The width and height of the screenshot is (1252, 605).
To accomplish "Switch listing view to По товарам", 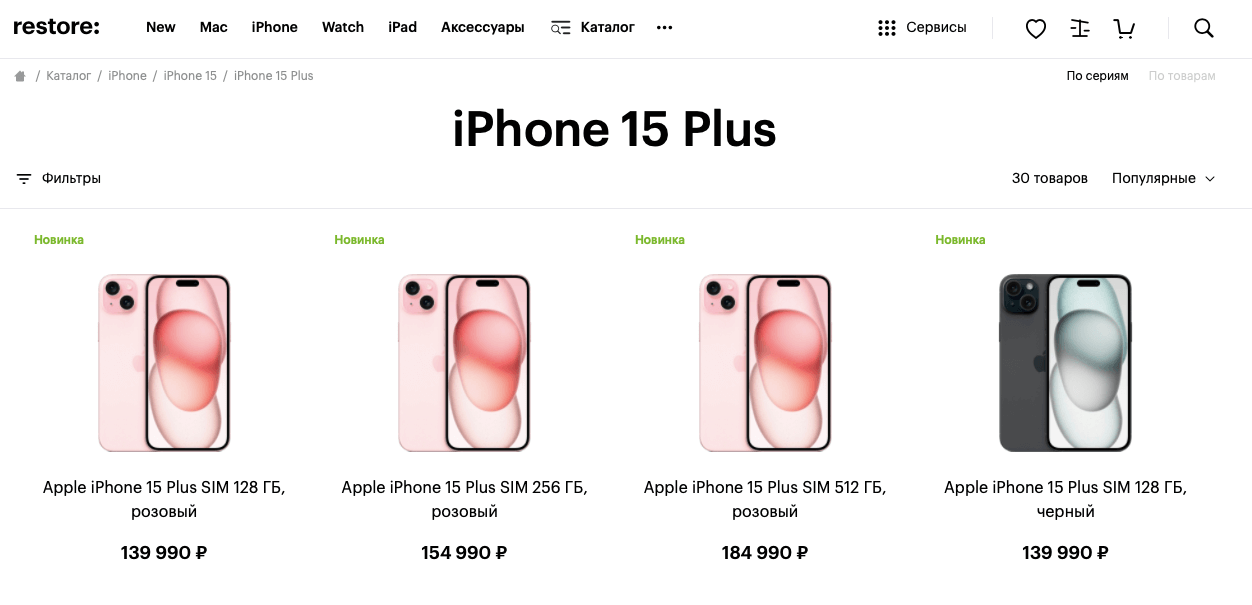I will click(x=1181, y=75).
